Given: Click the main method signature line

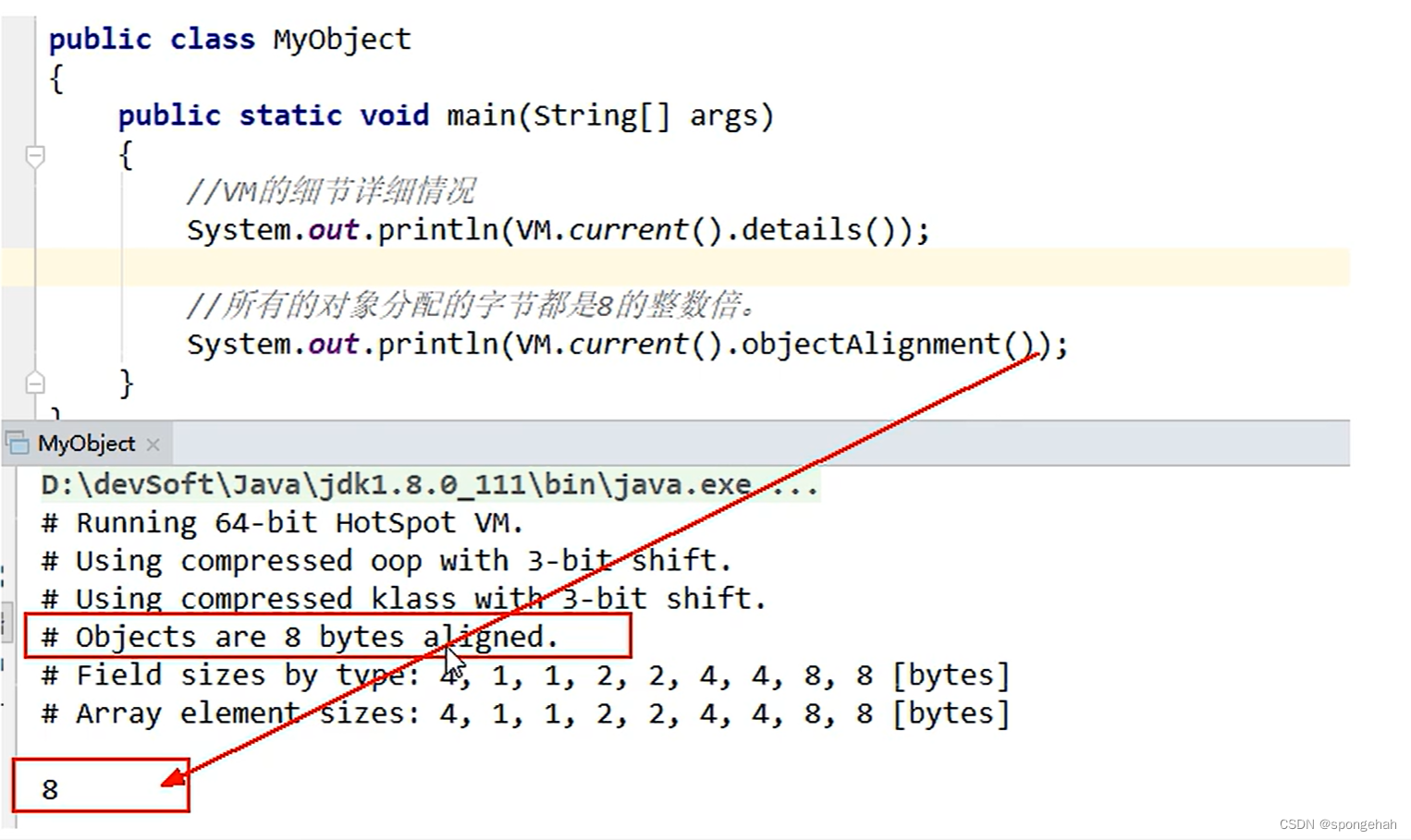Looking at the screenshot, I should click(x=444, y=115).
